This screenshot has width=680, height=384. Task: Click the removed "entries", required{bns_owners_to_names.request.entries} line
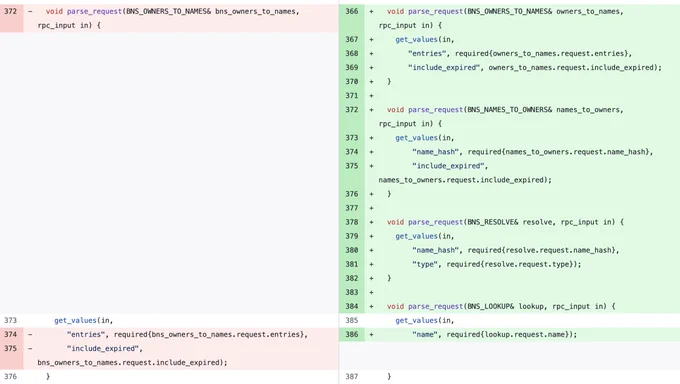tap(187, 335)
